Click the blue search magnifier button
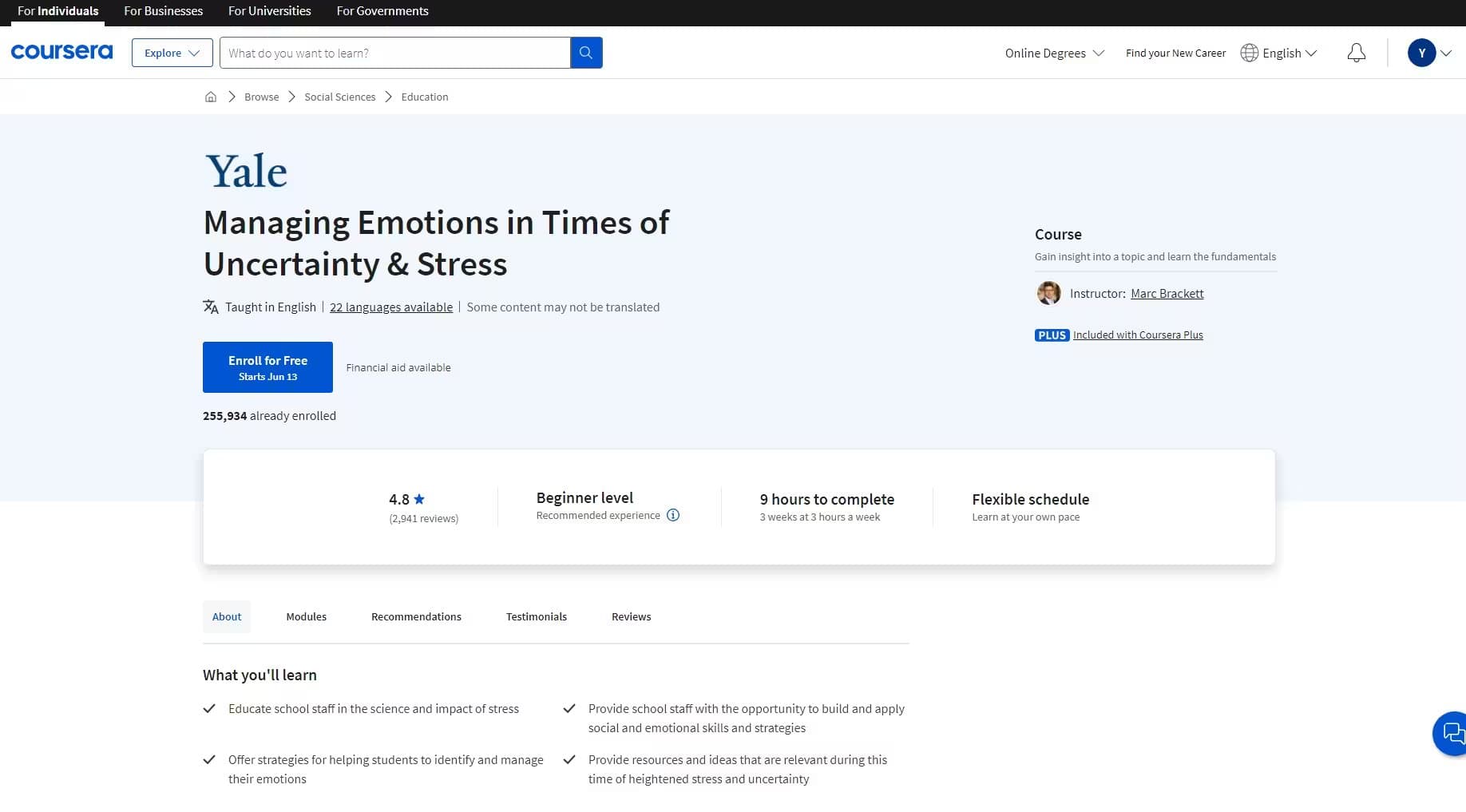Viewport: 1466px width, 812px height. [x=586, y=53]
